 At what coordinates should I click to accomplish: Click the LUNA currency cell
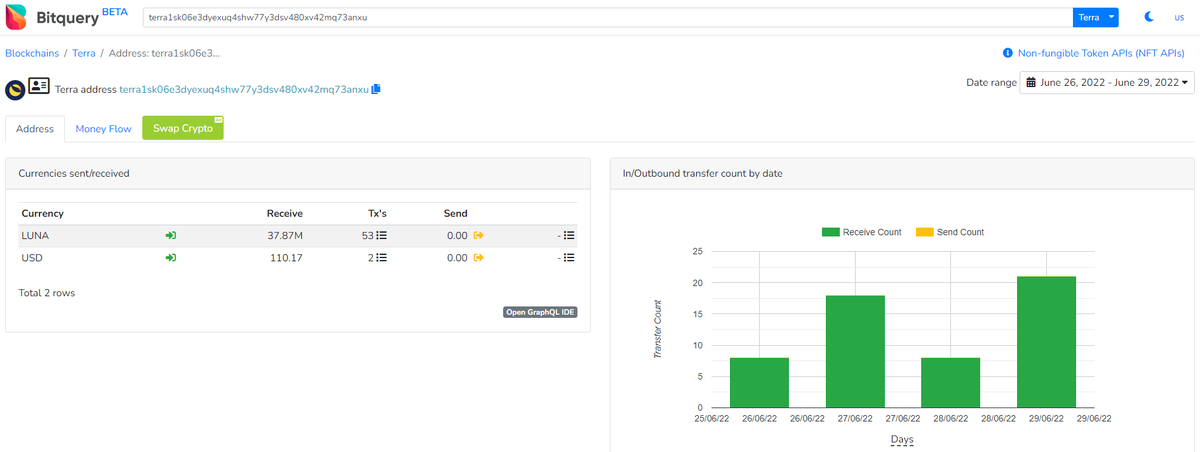pos(35,236)
